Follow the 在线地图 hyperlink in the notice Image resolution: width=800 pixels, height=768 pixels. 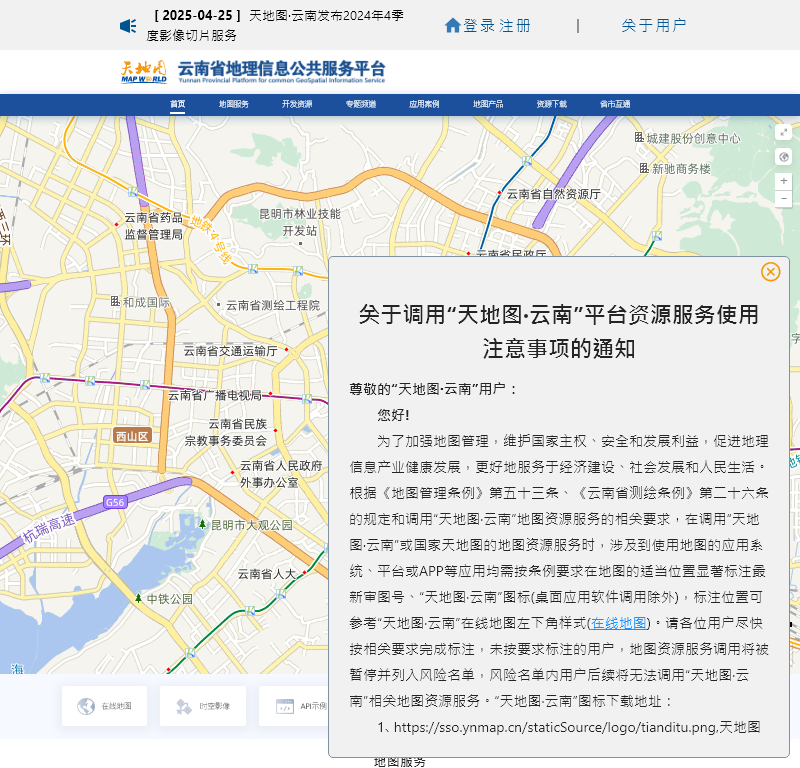(618, 623)
